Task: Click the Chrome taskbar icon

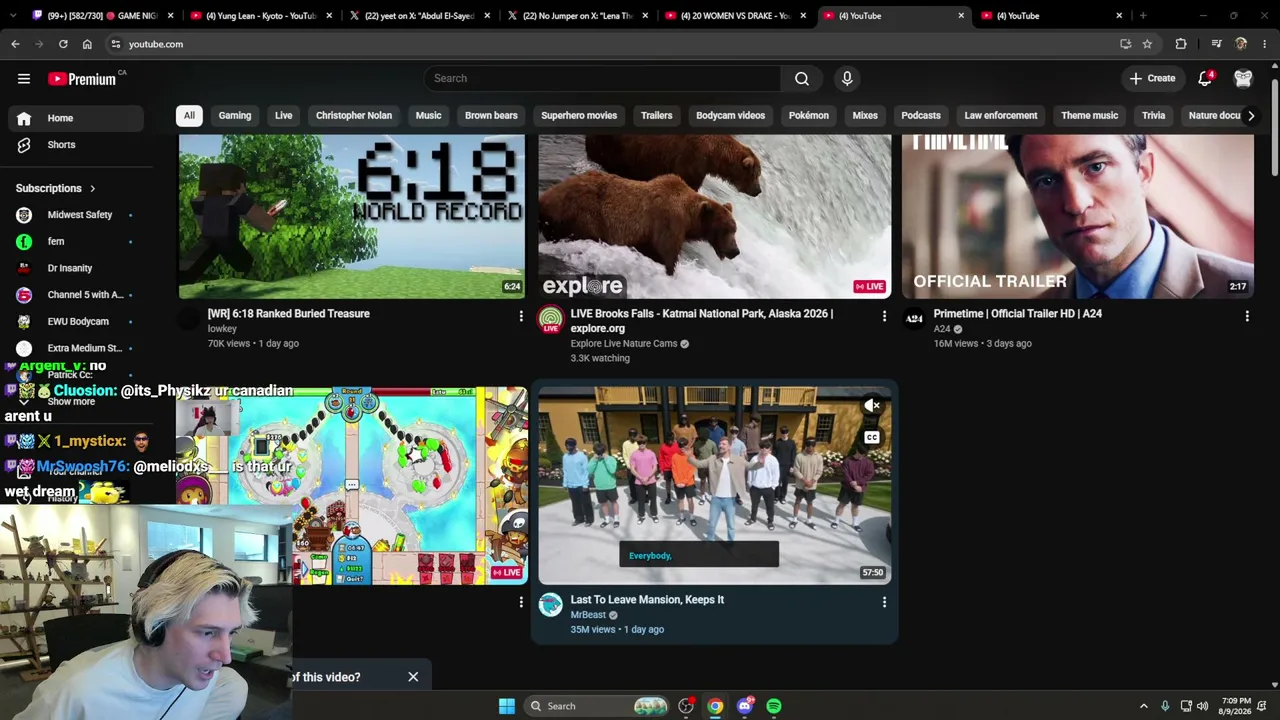Action: click(x=715, y=706)
